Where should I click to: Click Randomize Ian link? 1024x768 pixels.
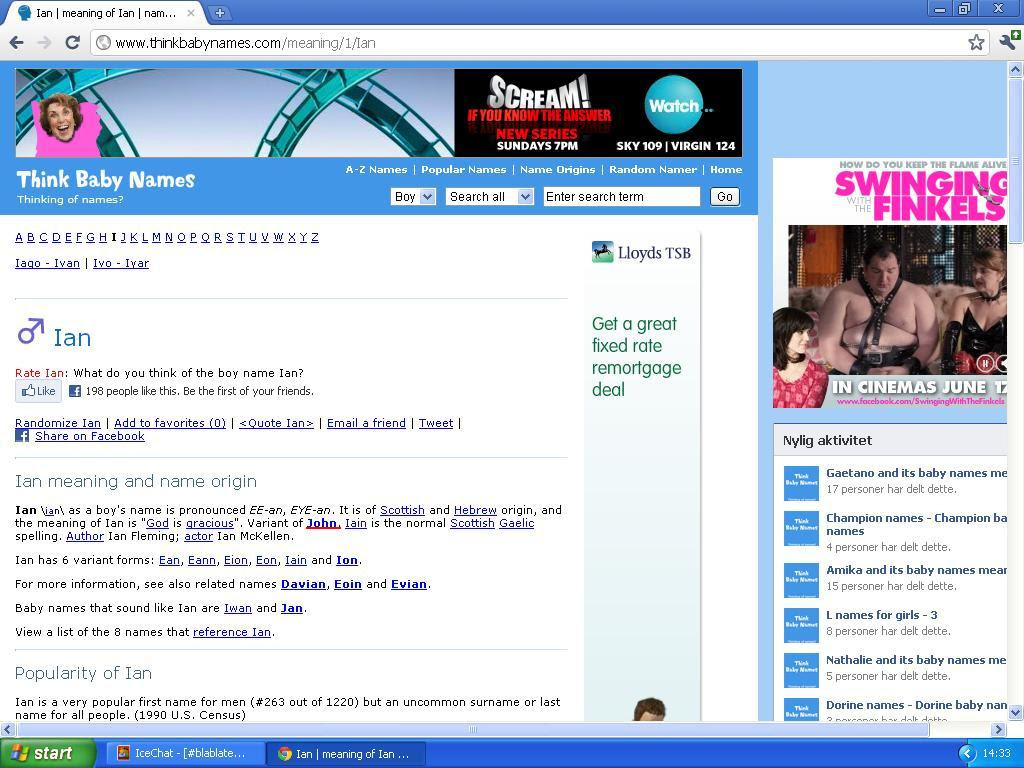click(58, 423)
